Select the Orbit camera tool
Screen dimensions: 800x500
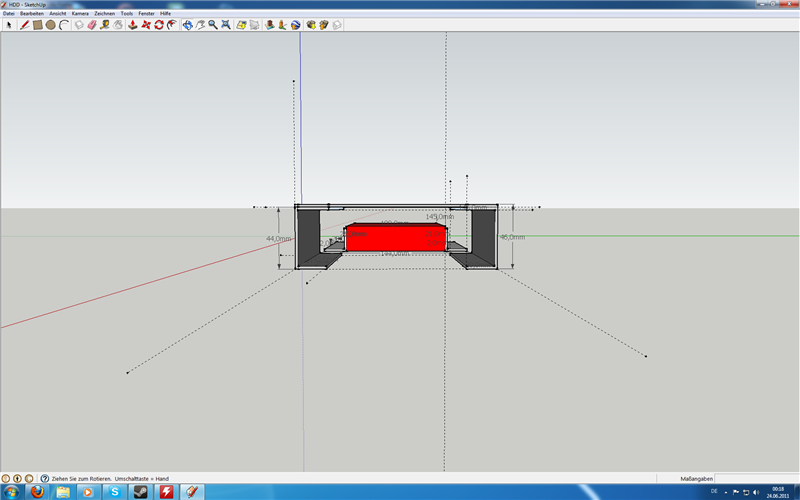click(x=187, y=25)
